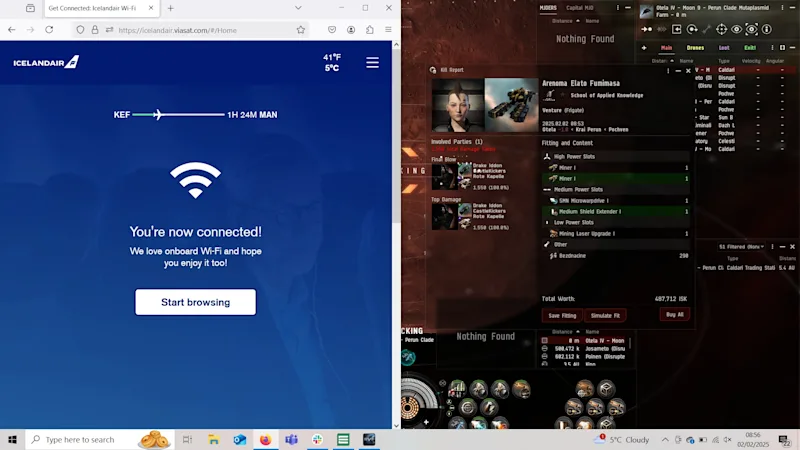Click the Save Fitting button
The image size is (800, 450).
562,315
